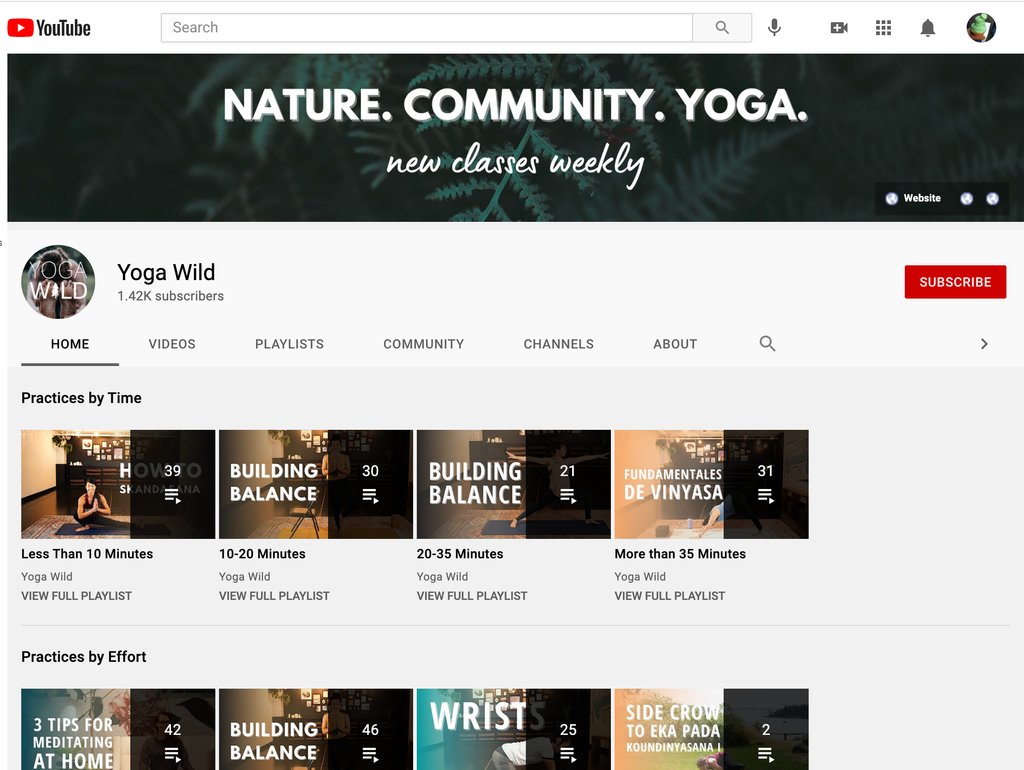Screen dimensions: 1024x770
Task: Select the About tab
Action: [675, 344]
